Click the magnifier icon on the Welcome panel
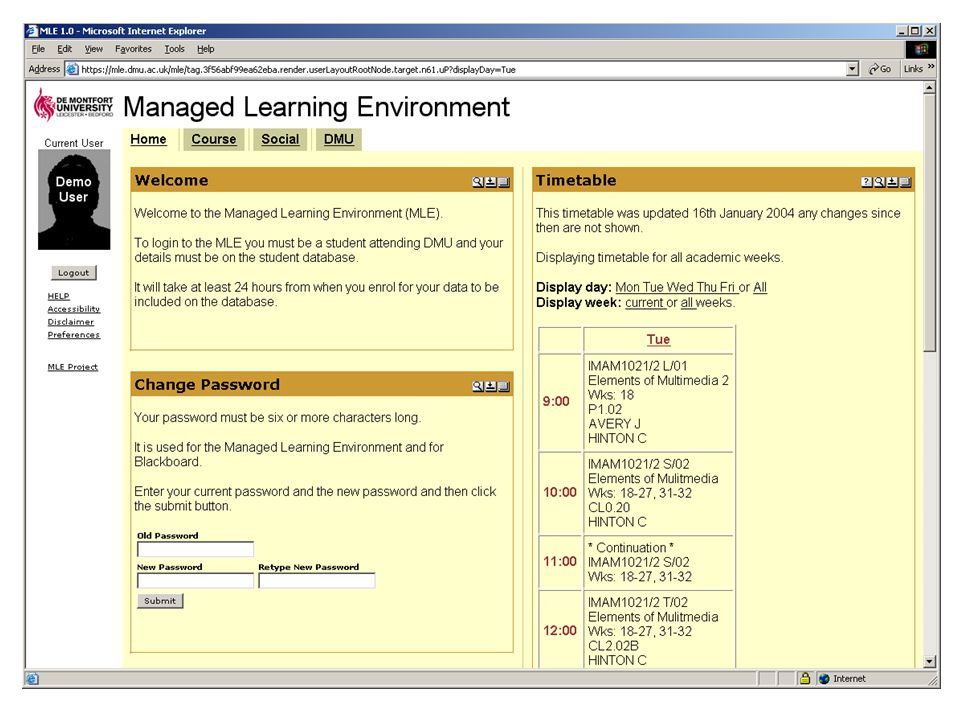This screenshot has width=960, height=720. [478, 182]
